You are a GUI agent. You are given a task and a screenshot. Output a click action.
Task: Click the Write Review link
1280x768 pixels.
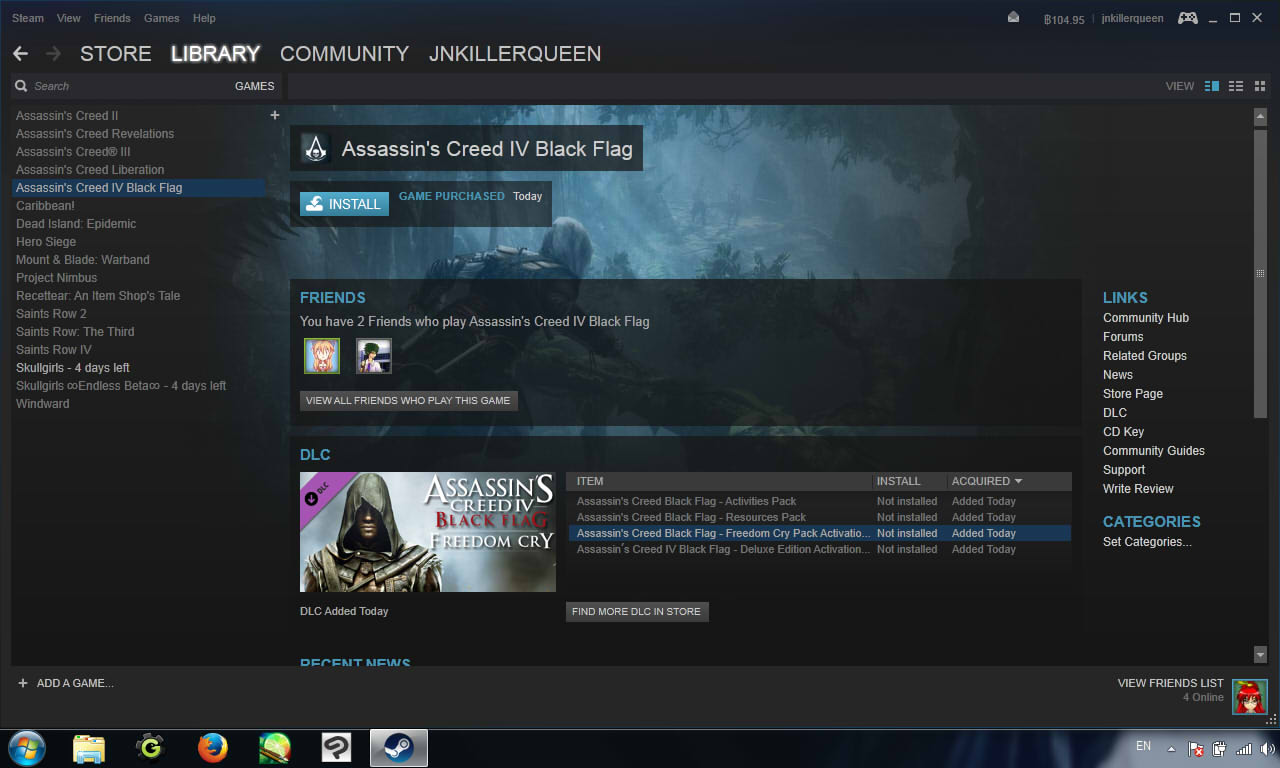pos(1138,489)
